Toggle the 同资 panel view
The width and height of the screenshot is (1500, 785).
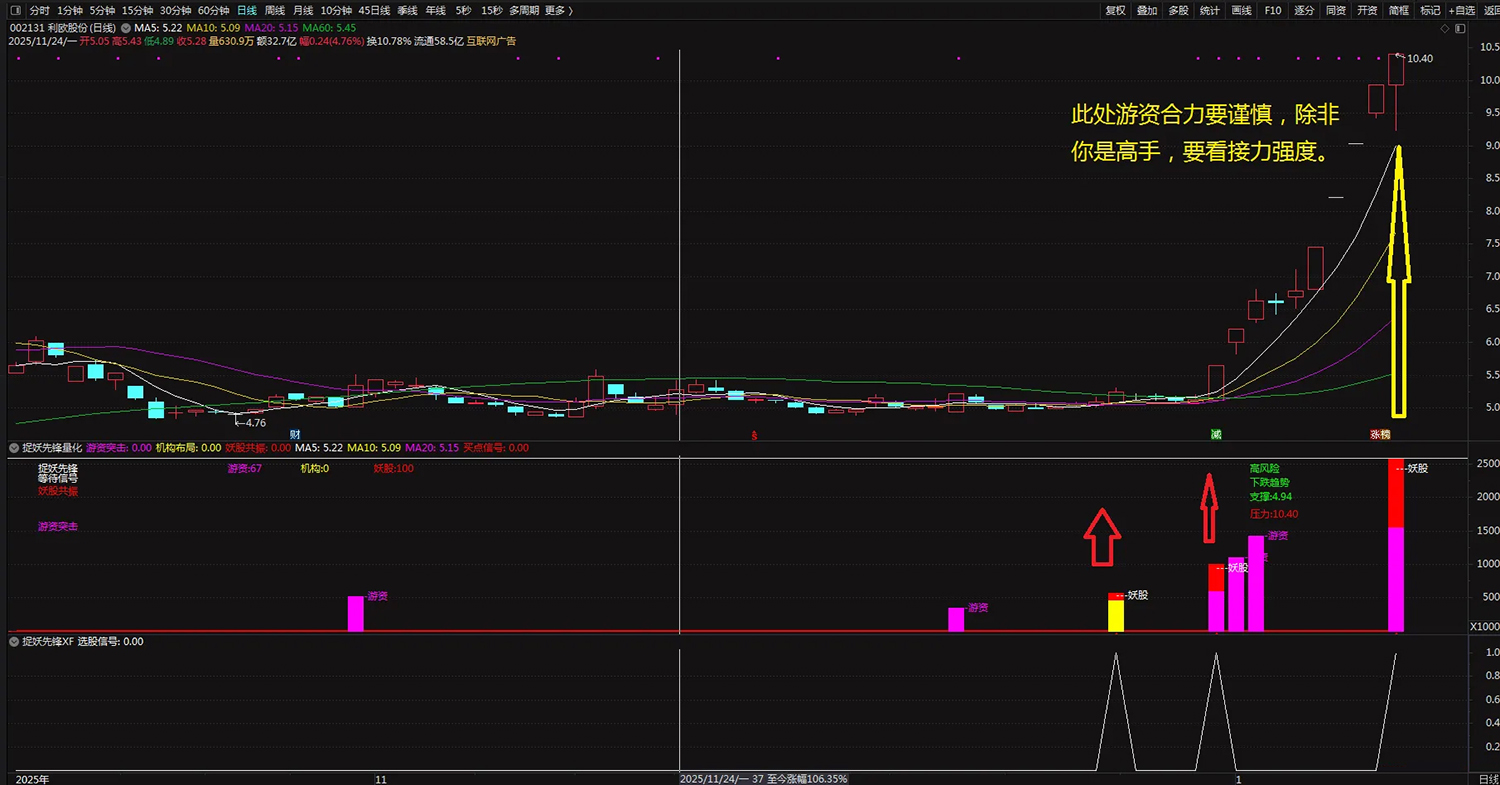1335,10
